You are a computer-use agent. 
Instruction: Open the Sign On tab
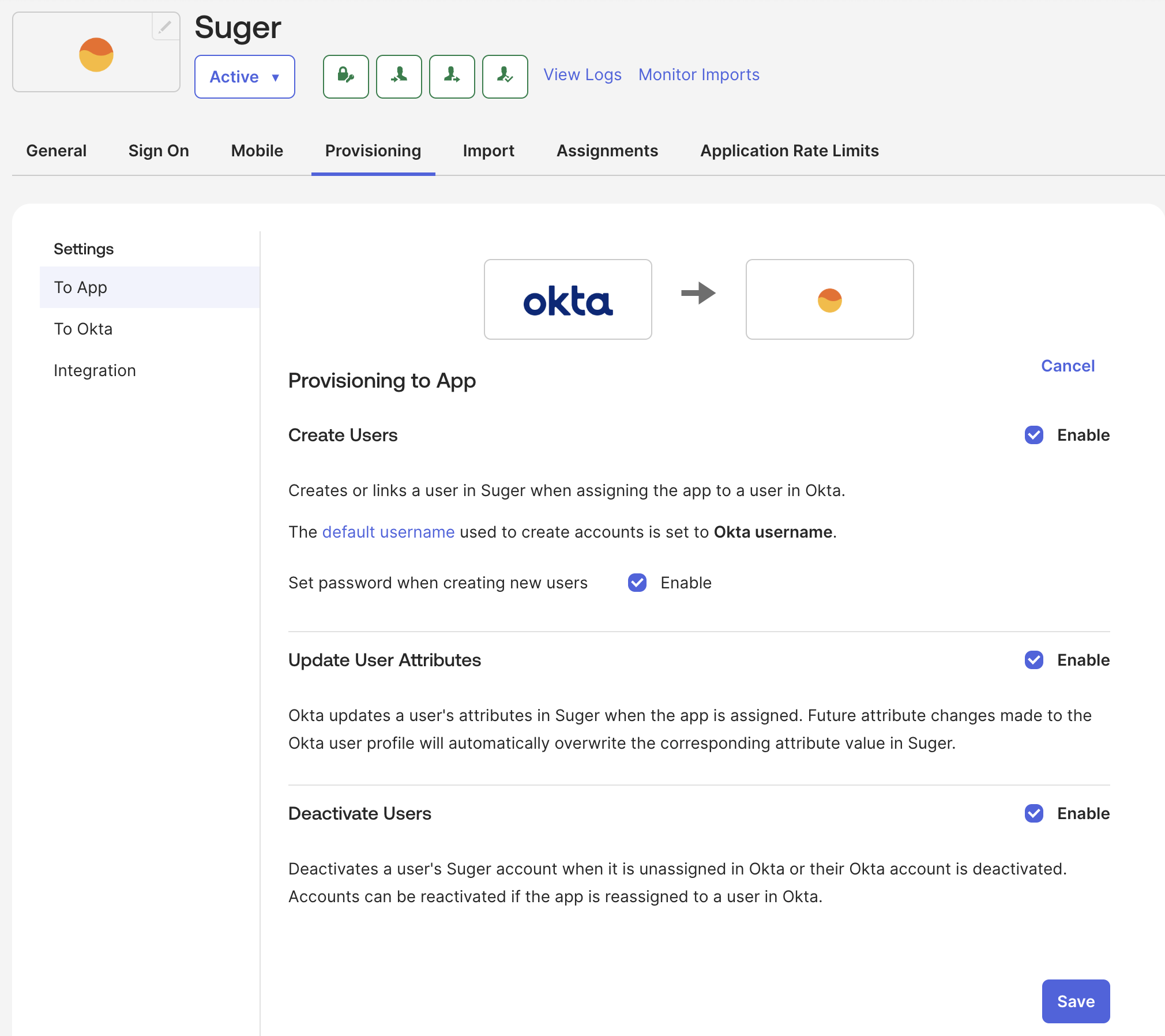pos(159,151)
